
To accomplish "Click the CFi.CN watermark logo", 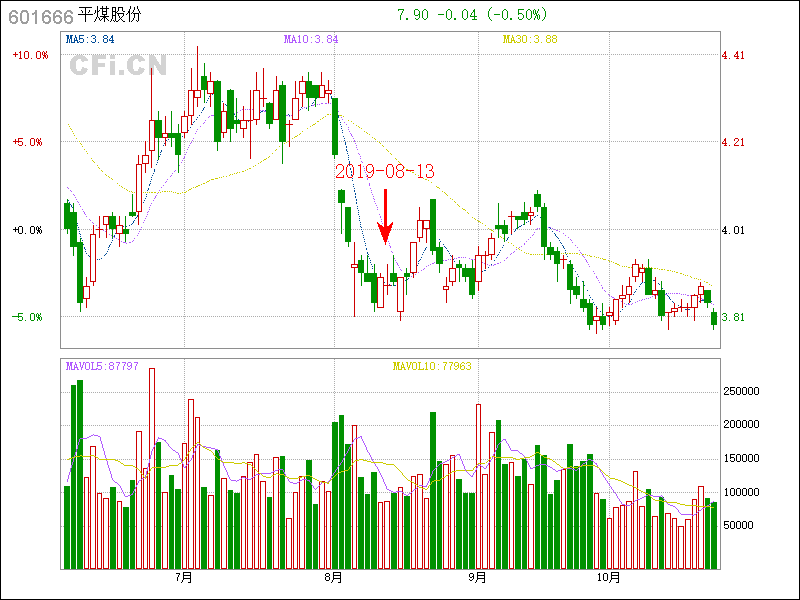I will [x=117, y=65].
